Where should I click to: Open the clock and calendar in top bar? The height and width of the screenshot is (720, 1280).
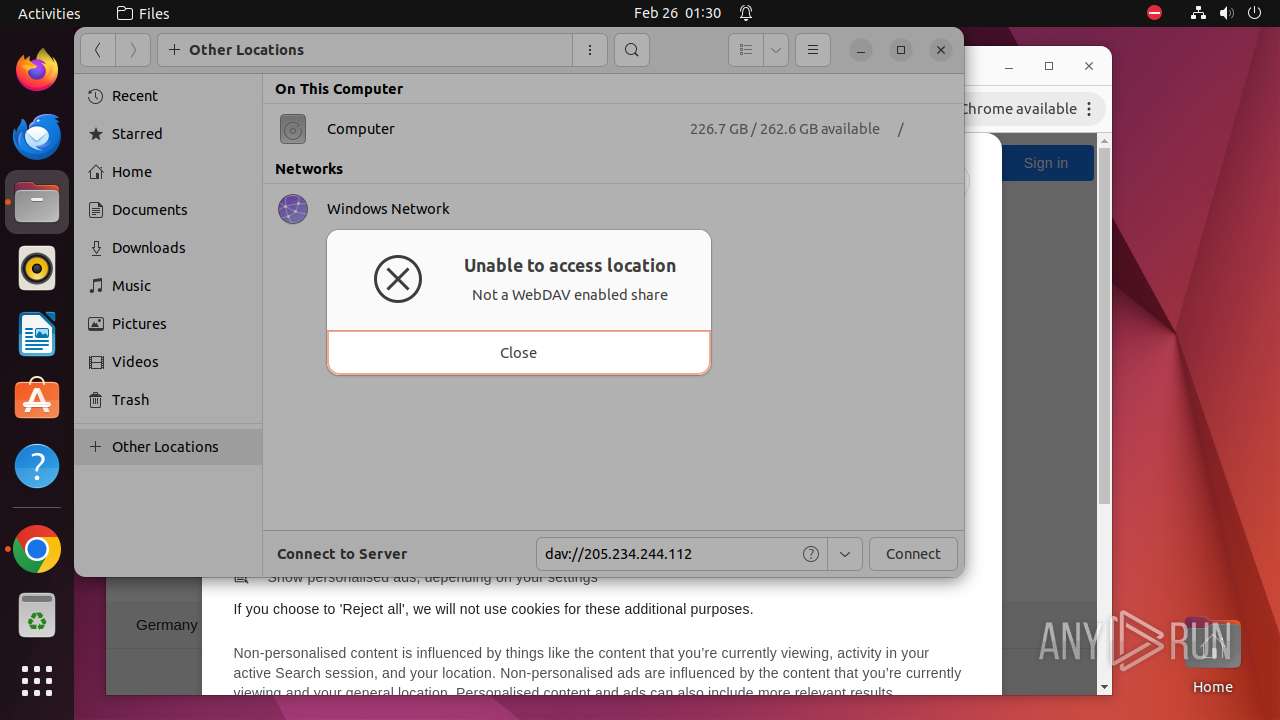pos(677,13)
